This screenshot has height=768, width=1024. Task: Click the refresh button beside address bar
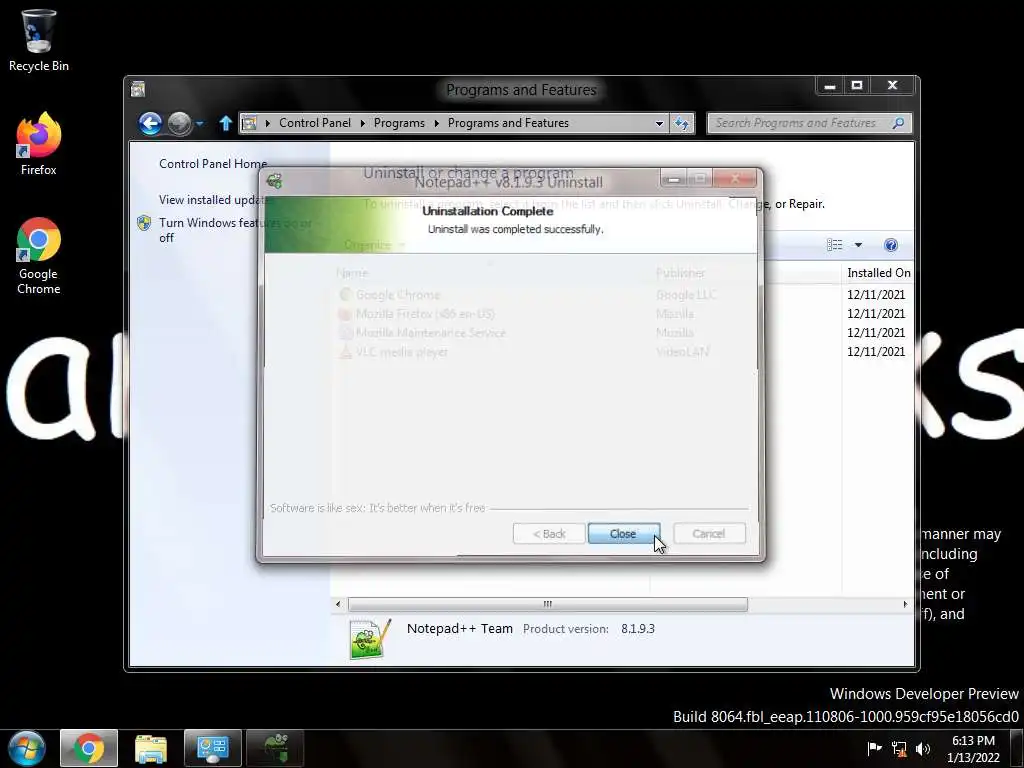[682, 123]
